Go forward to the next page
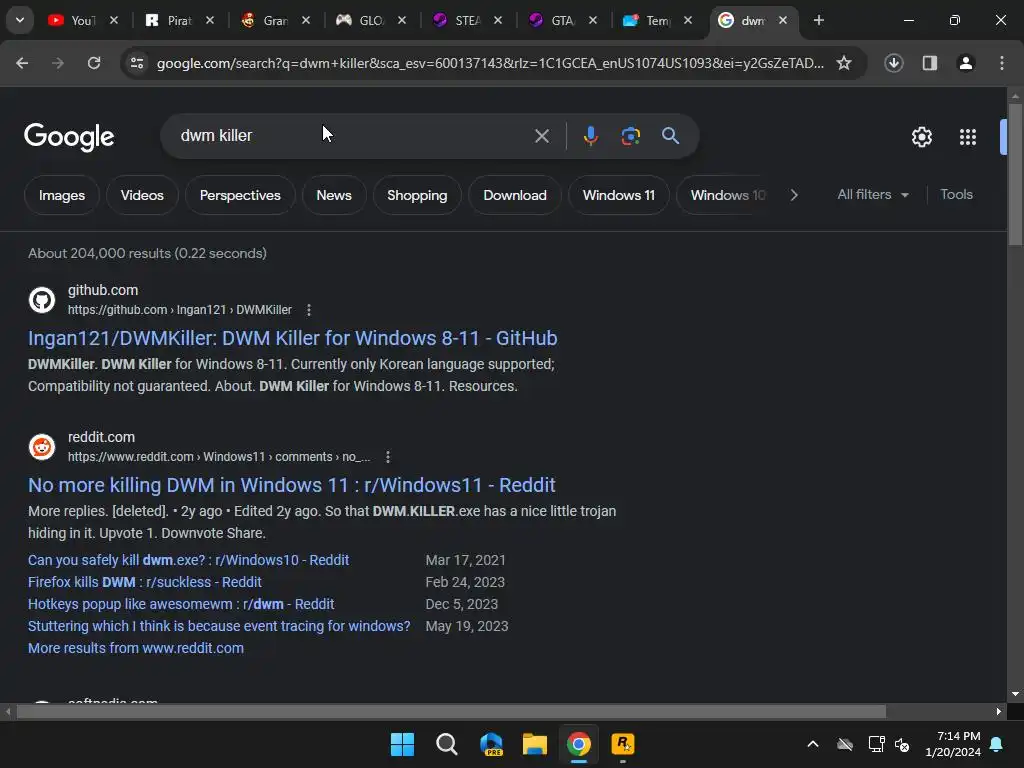The height and width of the screenshot is (768, 1024). 58,63
